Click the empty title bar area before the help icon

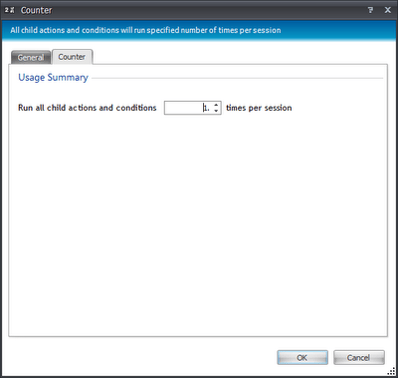click(209, 10)
